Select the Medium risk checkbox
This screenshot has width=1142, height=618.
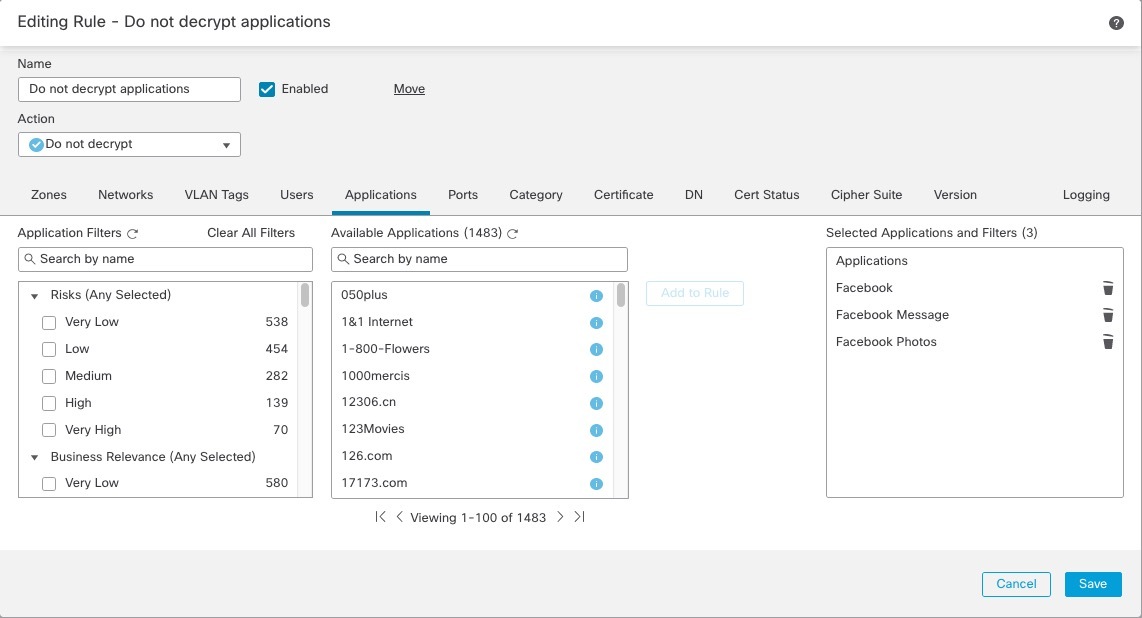coord(48,376)
